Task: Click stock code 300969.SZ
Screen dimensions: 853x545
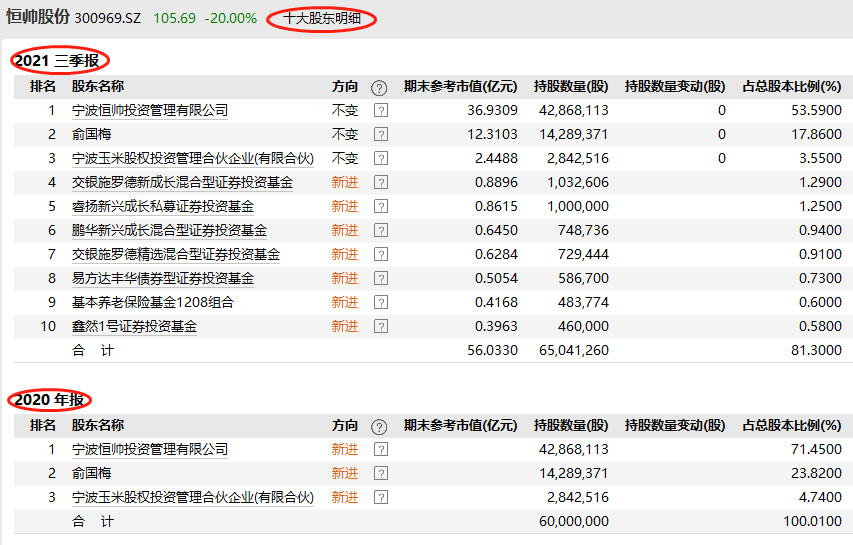Action: tap(107, 18)
